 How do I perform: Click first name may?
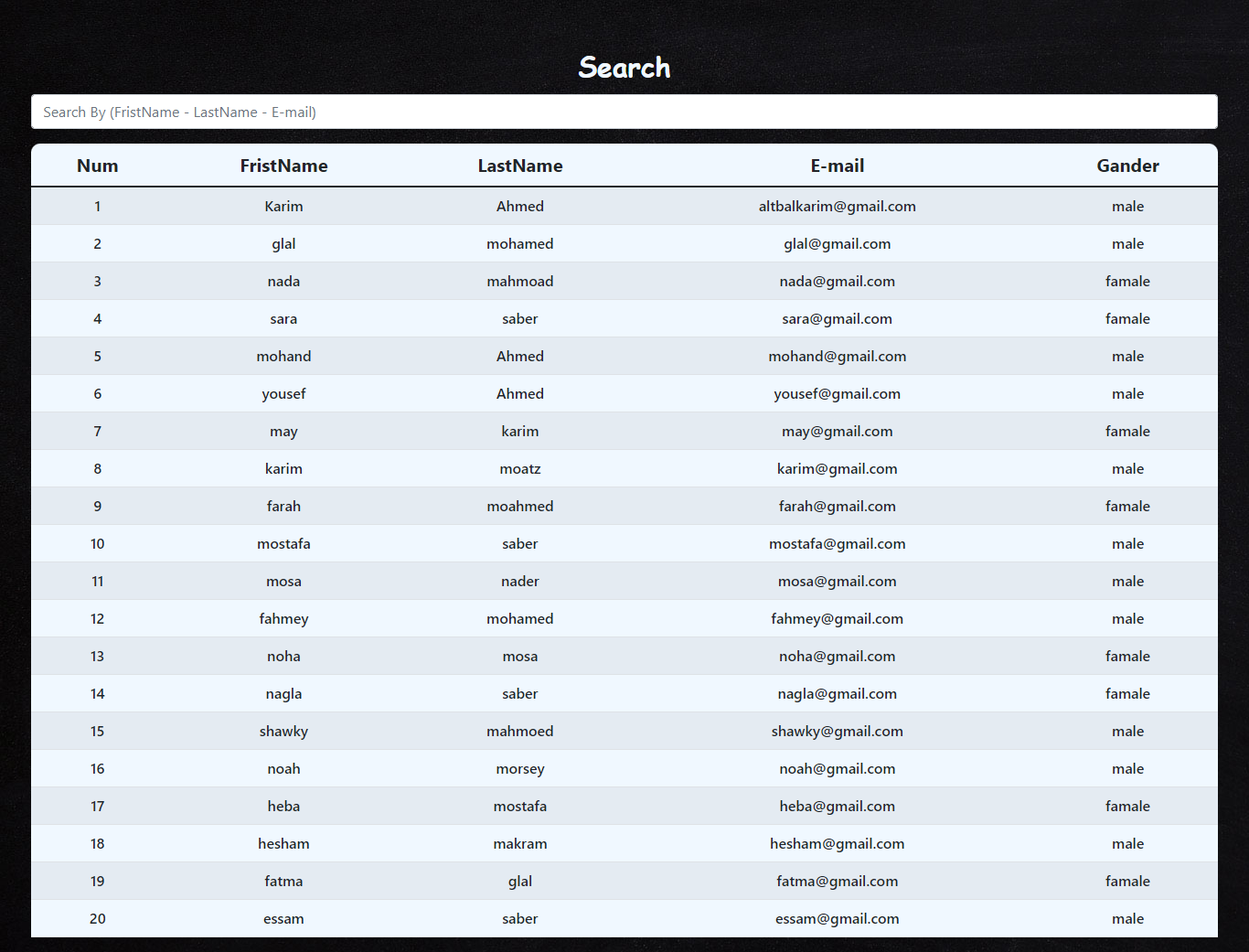[283, 432]
